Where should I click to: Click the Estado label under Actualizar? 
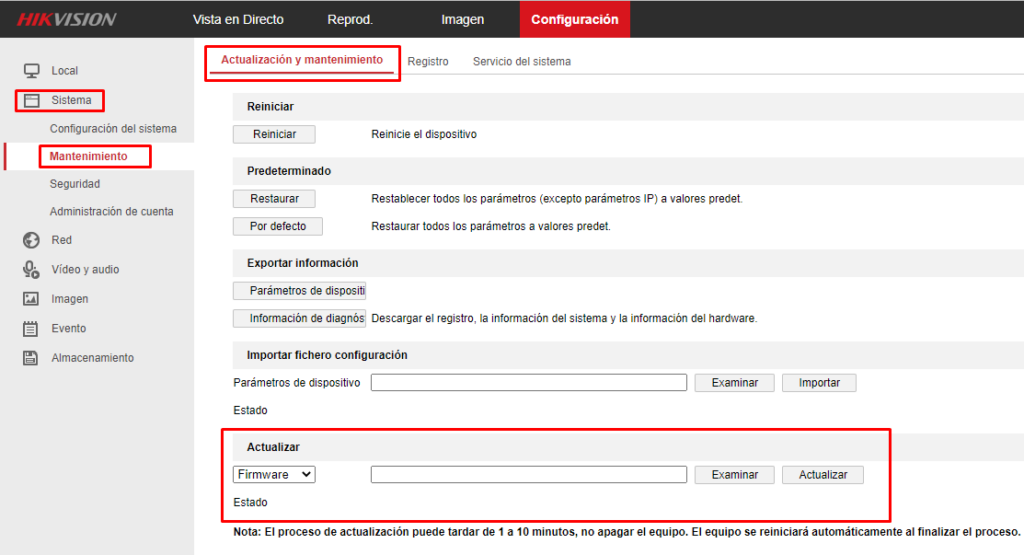click(250, 502)
